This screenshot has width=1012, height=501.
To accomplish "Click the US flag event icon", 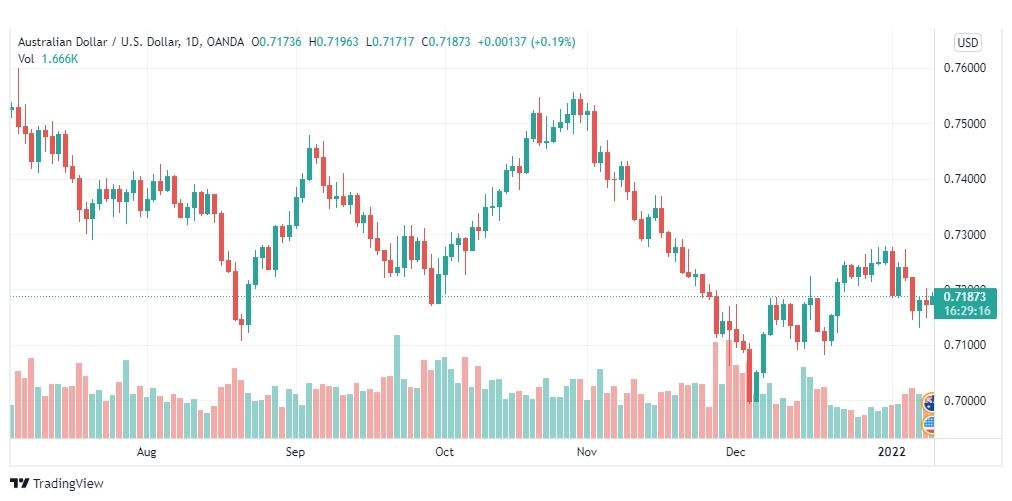I will [x=929, y=424].
